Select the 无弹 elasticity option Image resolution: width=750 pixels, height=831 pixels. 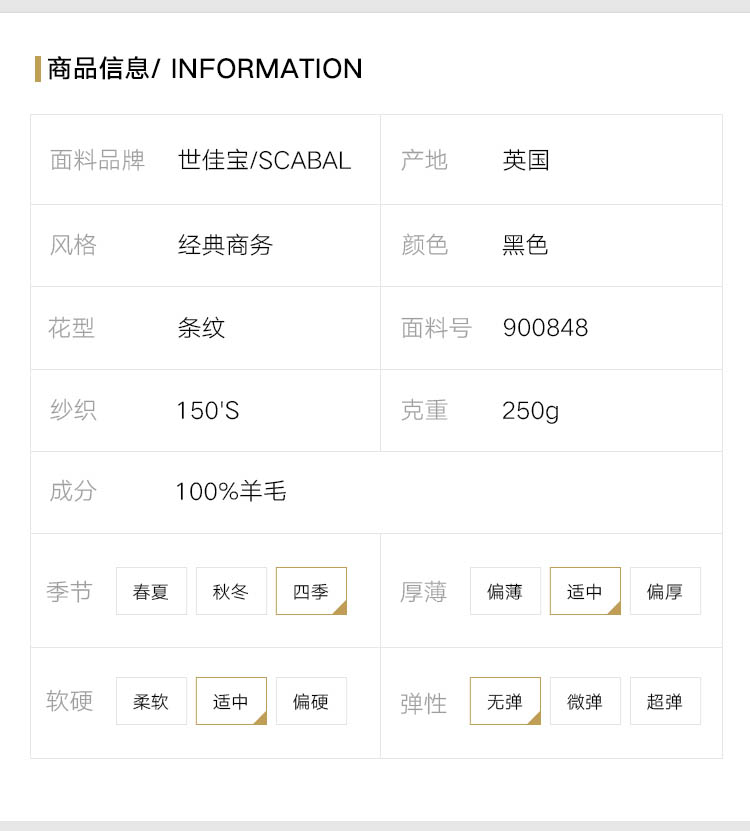coord(505,701)
